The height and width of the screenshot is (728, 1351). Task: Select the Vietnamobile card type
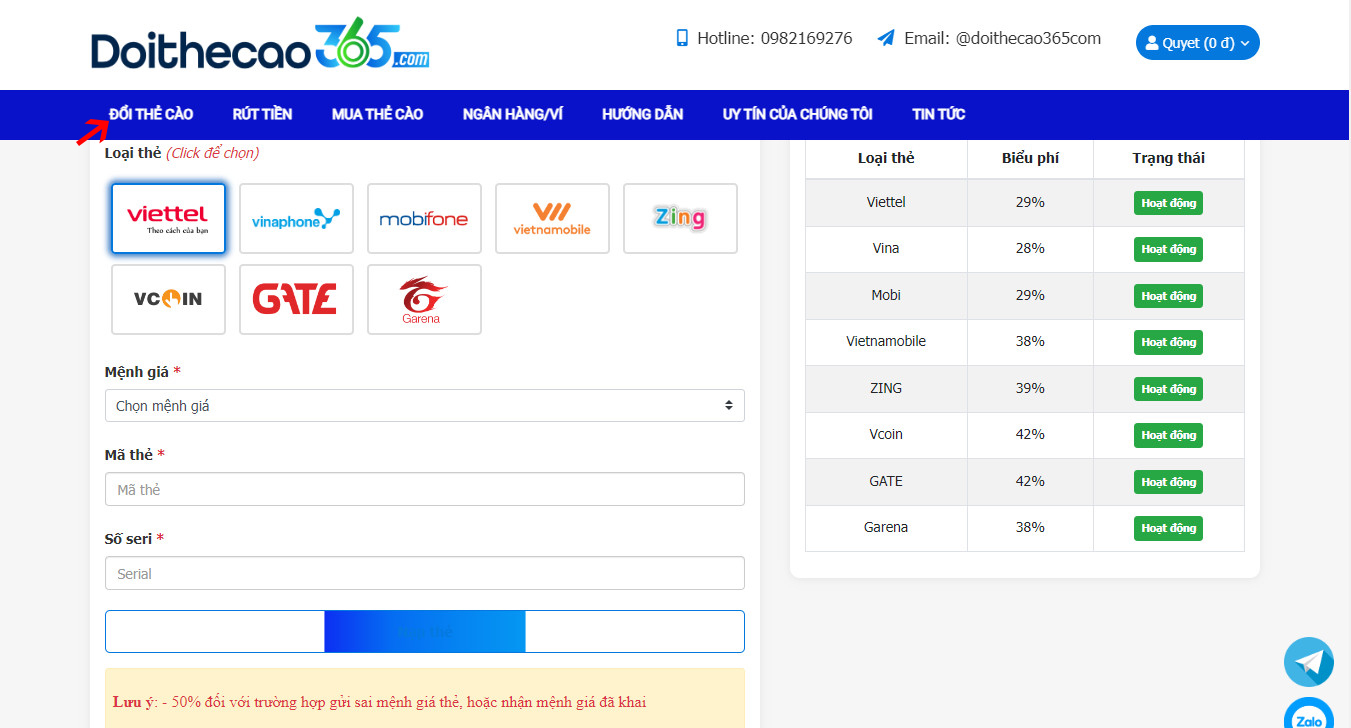[x=552, y=218]
